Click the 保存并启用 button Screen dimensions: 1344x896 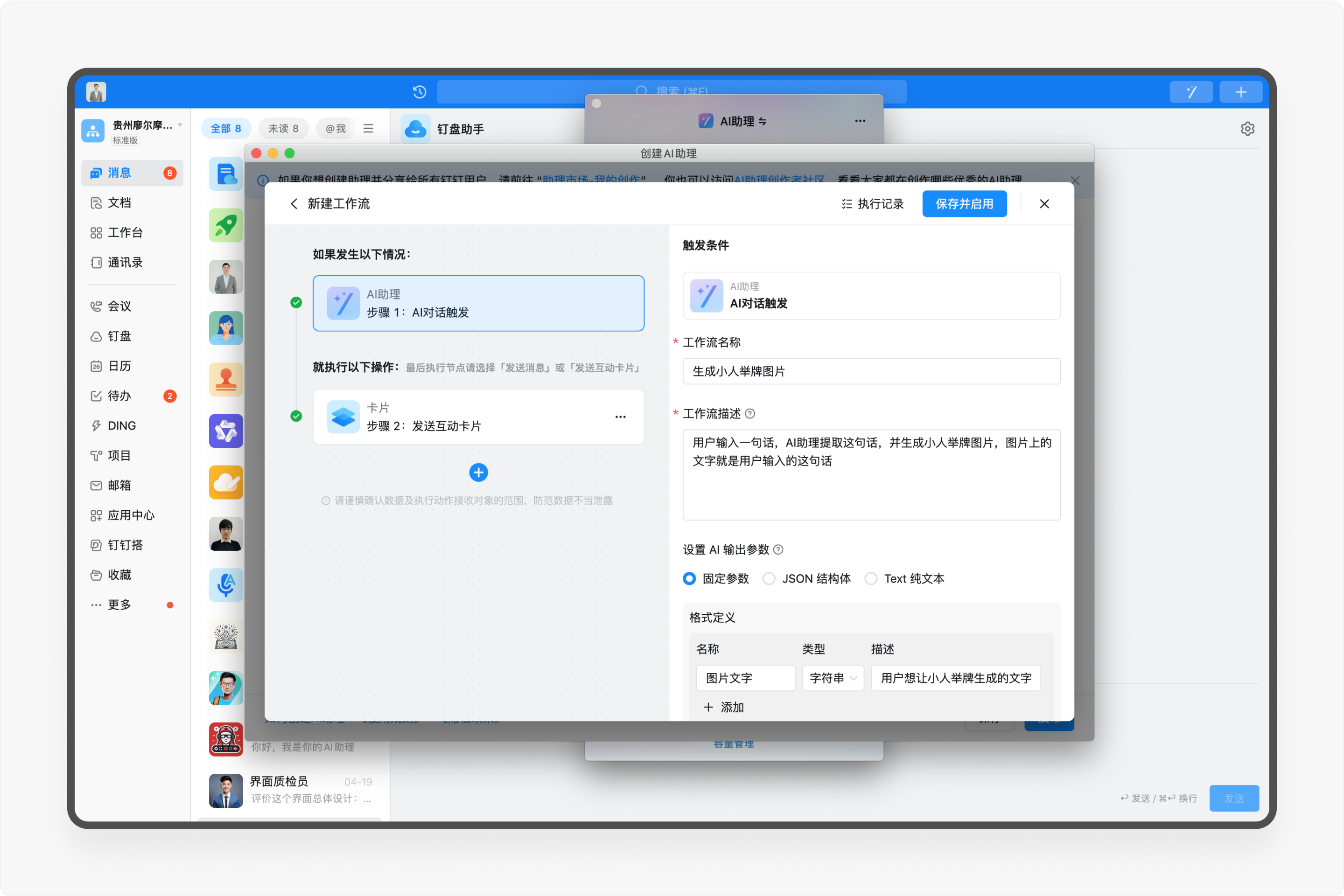pos(964,204)
